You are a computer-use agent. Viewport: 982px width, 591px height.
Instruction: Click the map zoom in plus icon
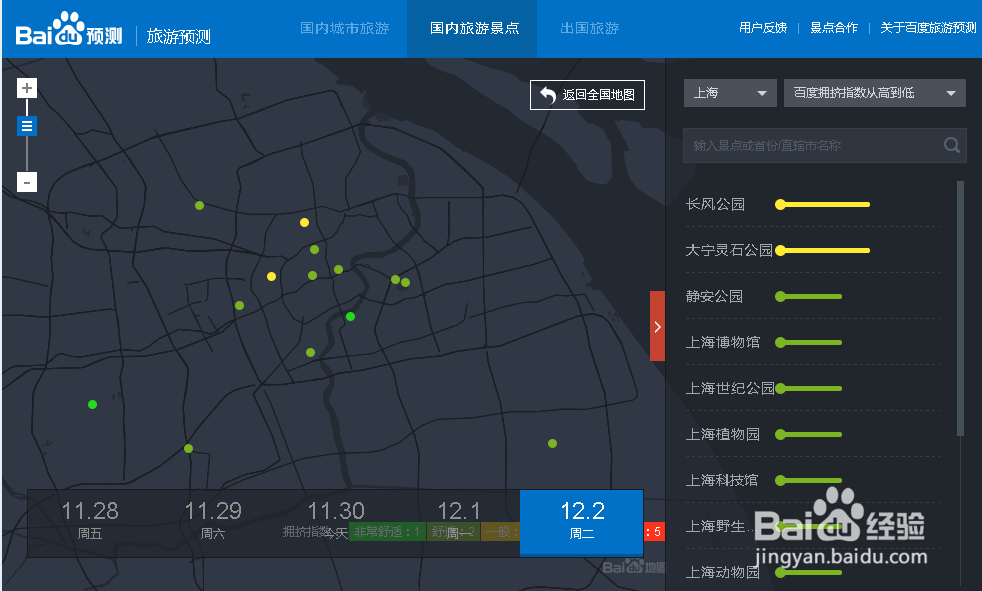point(26,87)
